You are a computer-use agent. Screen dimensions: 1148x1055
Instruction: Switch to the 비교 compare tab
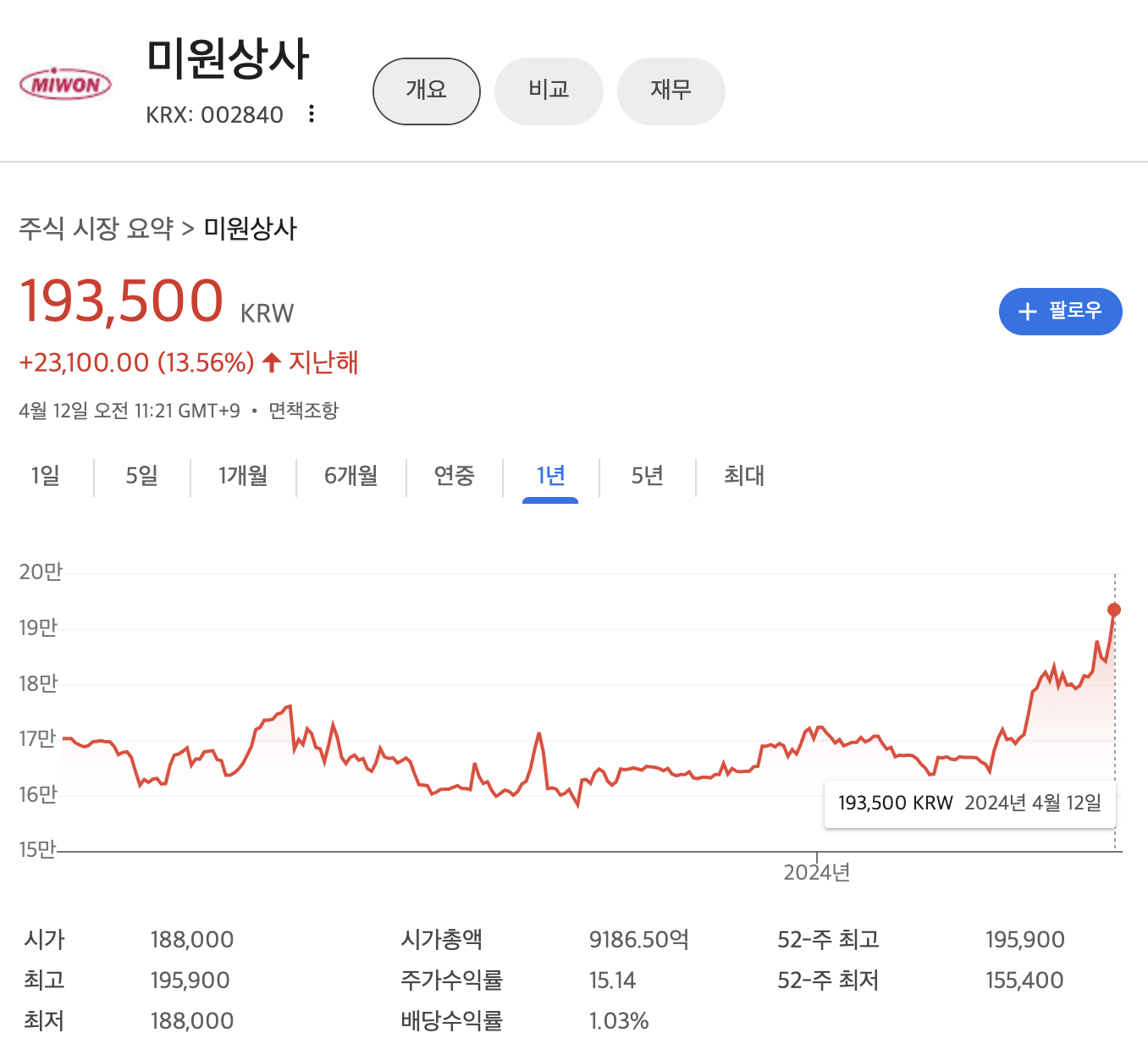pyautogui.click(x=549, y=91)
